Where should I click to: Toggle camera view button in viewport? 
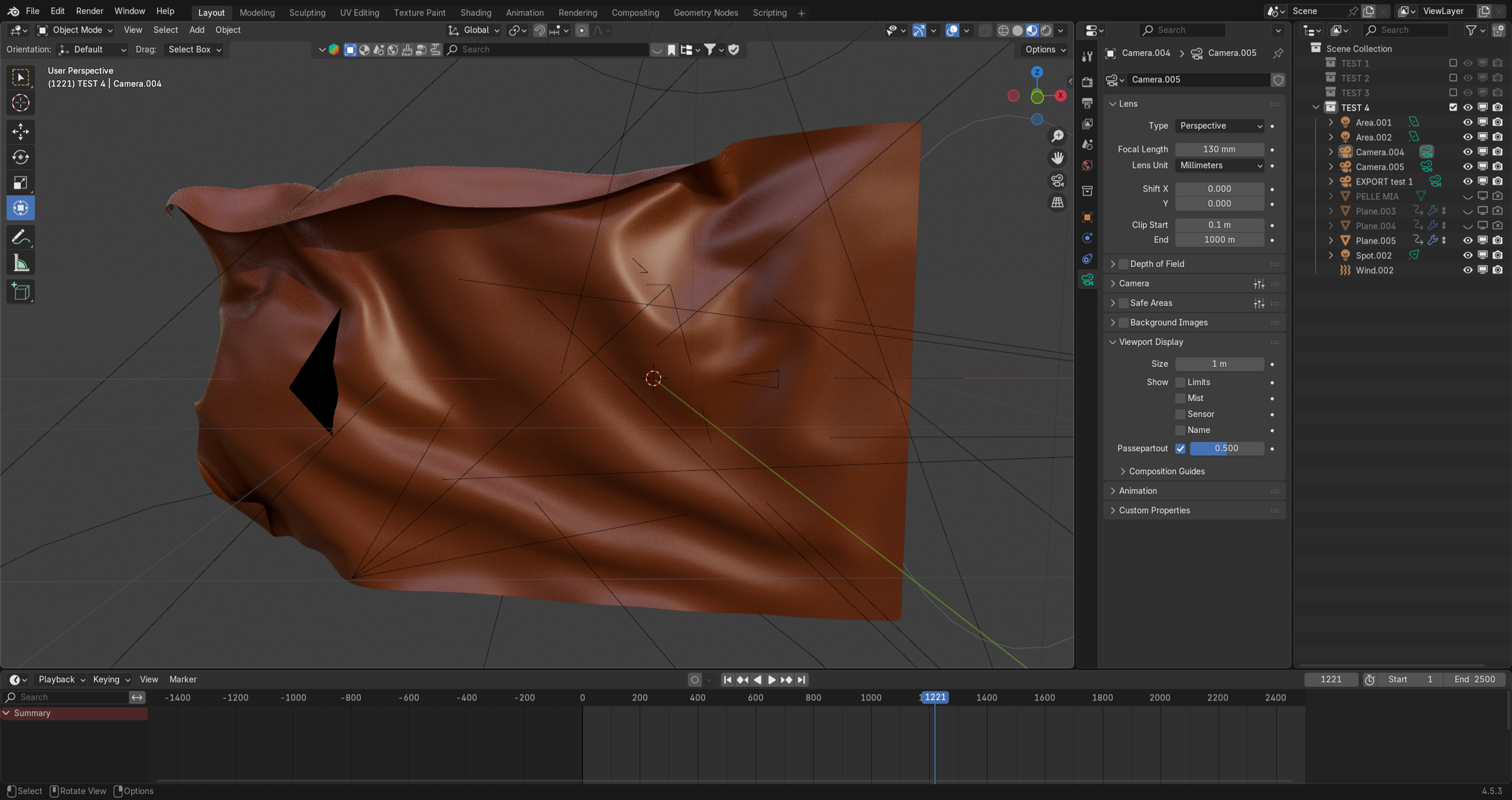coord(1057,180)
